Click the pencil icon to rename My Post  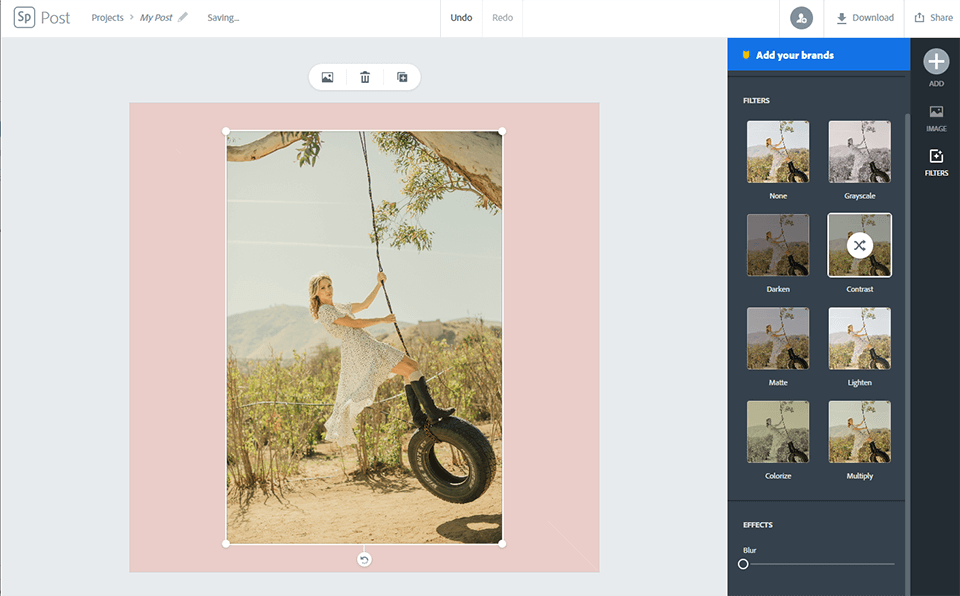[183, 18]
